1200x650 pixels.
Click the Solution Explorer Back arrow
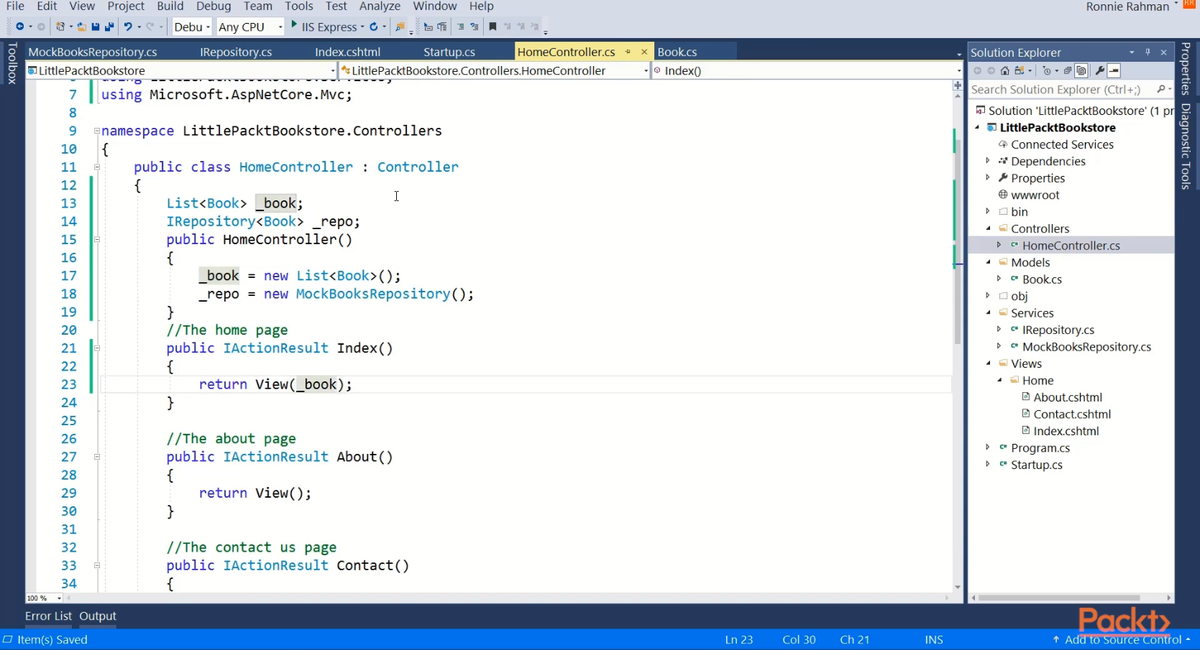(x=977, y=71)
